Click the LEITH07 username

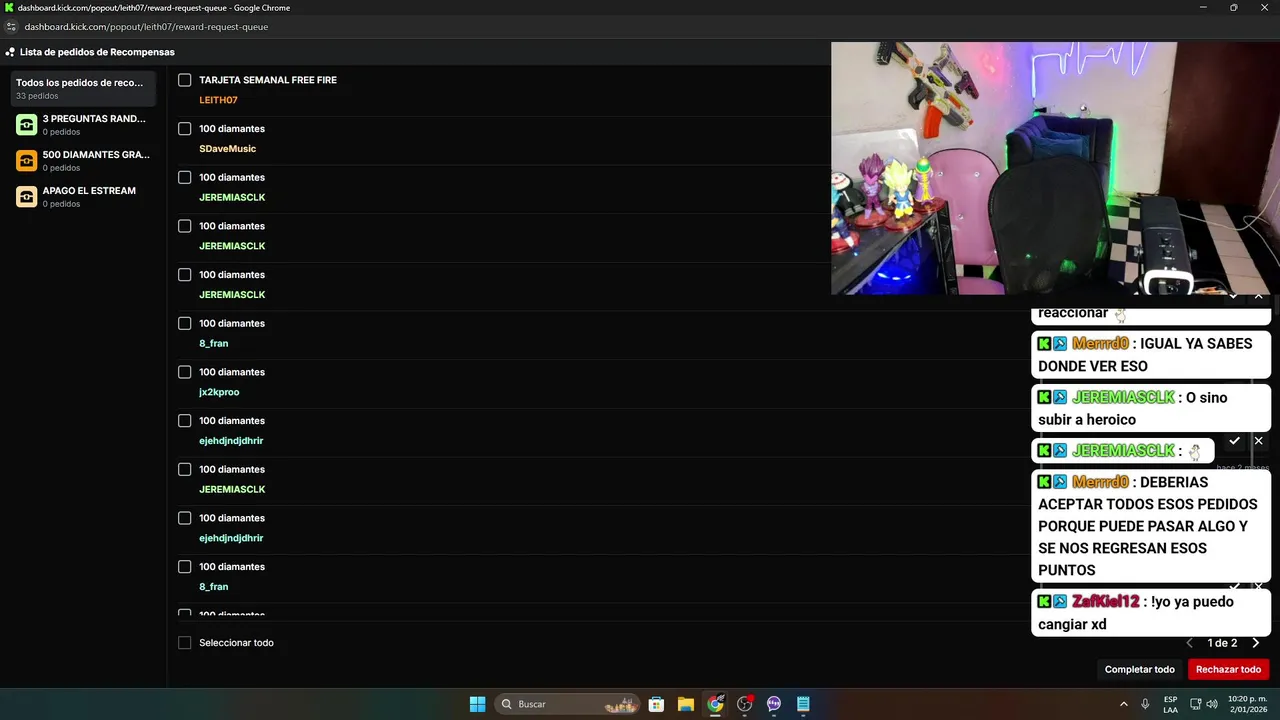(218, 100)
